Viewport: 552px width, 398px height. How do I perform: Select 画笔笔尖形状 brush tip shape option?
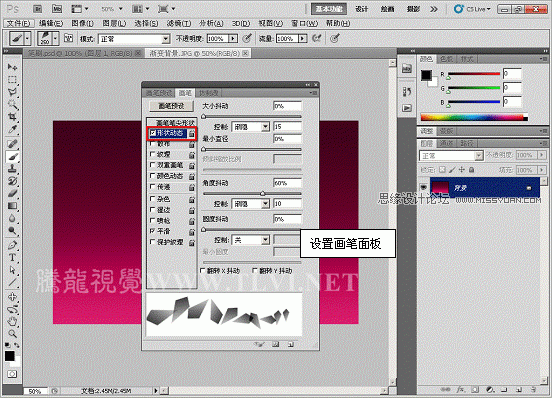point(175,123)
